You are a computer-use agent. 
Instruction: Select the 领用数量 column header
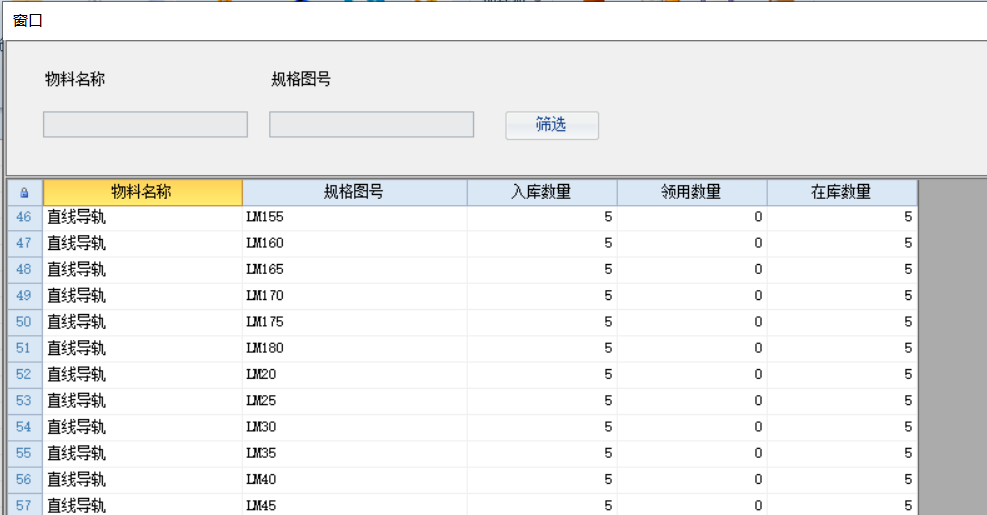(x=691, y=192)
